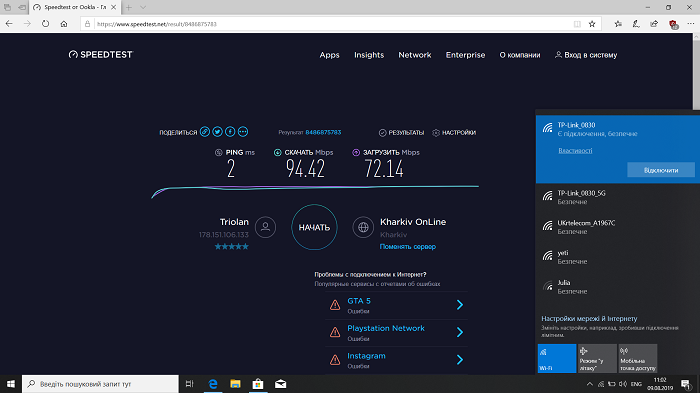Open the Network menu item
This screenshot has height=393, width=700.
[x=415, y=55]
